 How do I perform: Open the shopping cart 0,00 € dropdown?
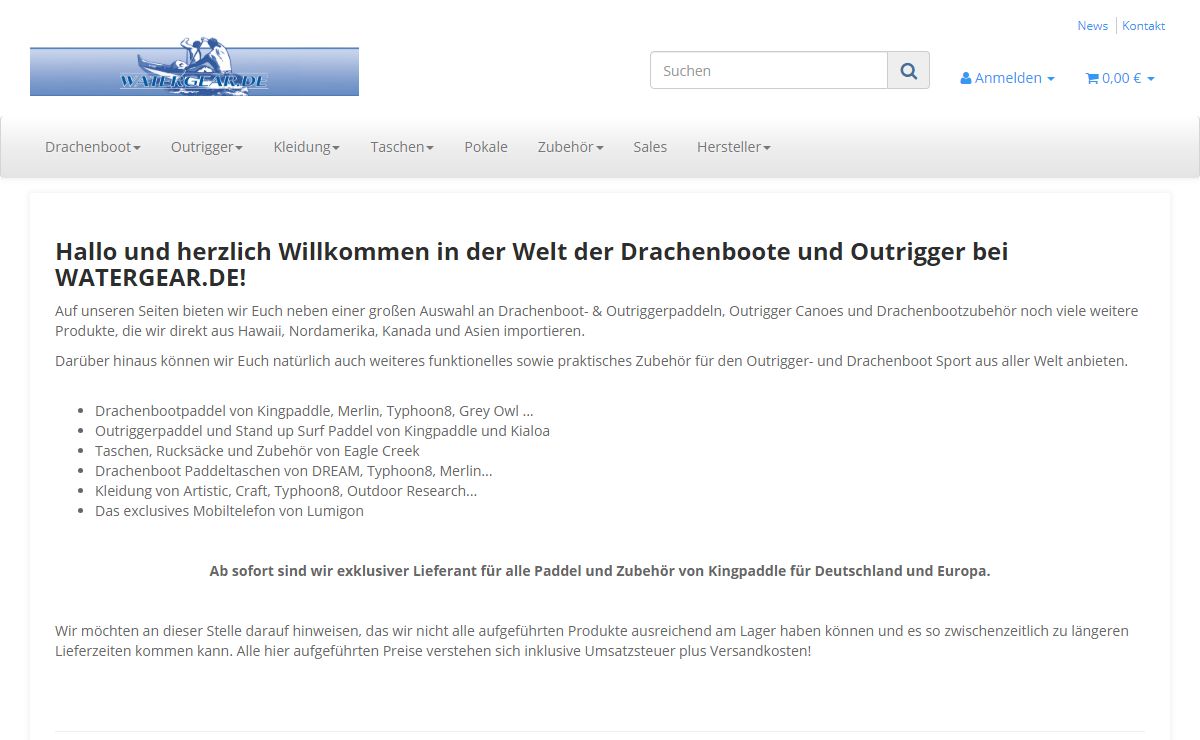1120,78
